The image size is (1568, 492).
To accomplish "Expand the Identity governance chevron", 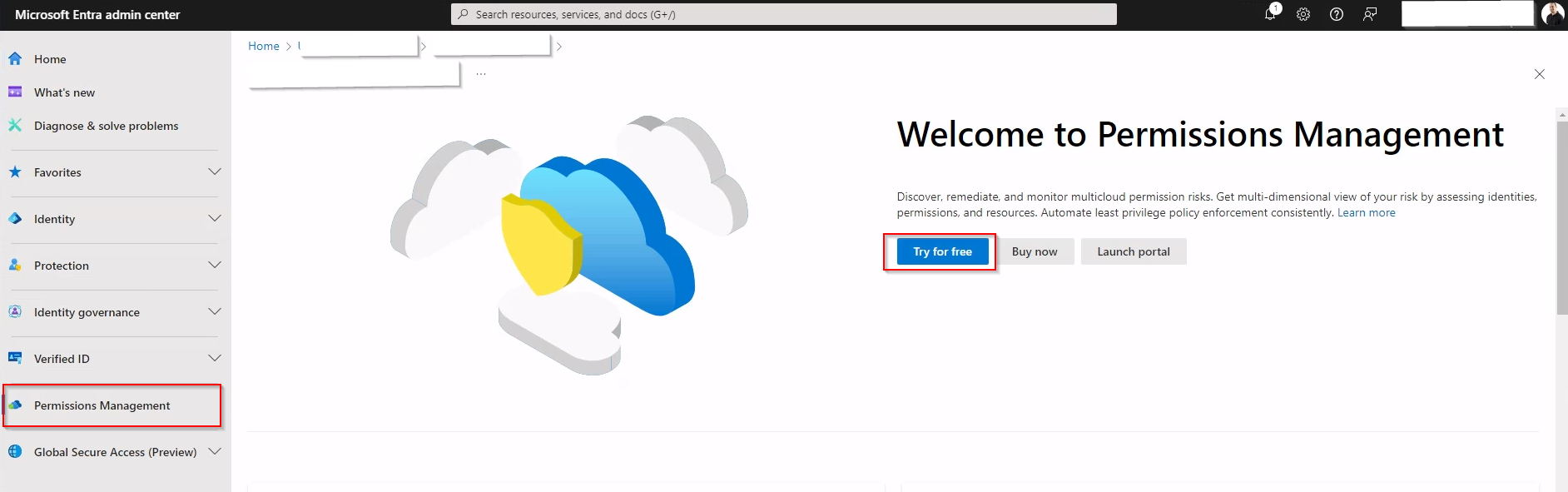I will coord(215,312).
